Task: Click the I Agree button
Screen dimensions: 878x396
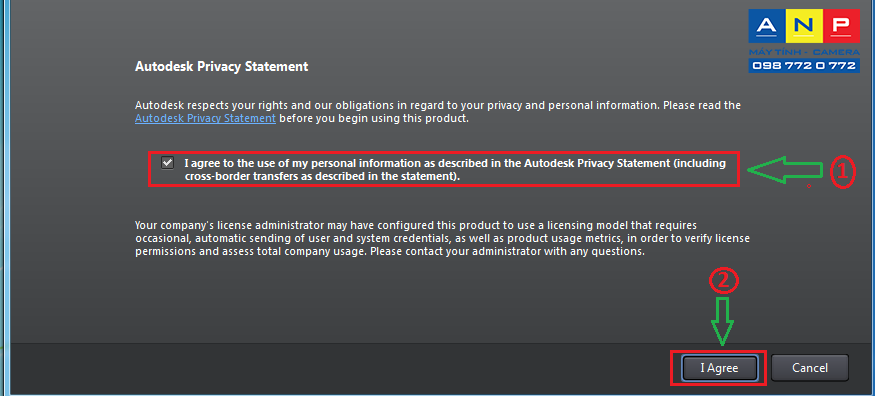Action: point(720,368)
